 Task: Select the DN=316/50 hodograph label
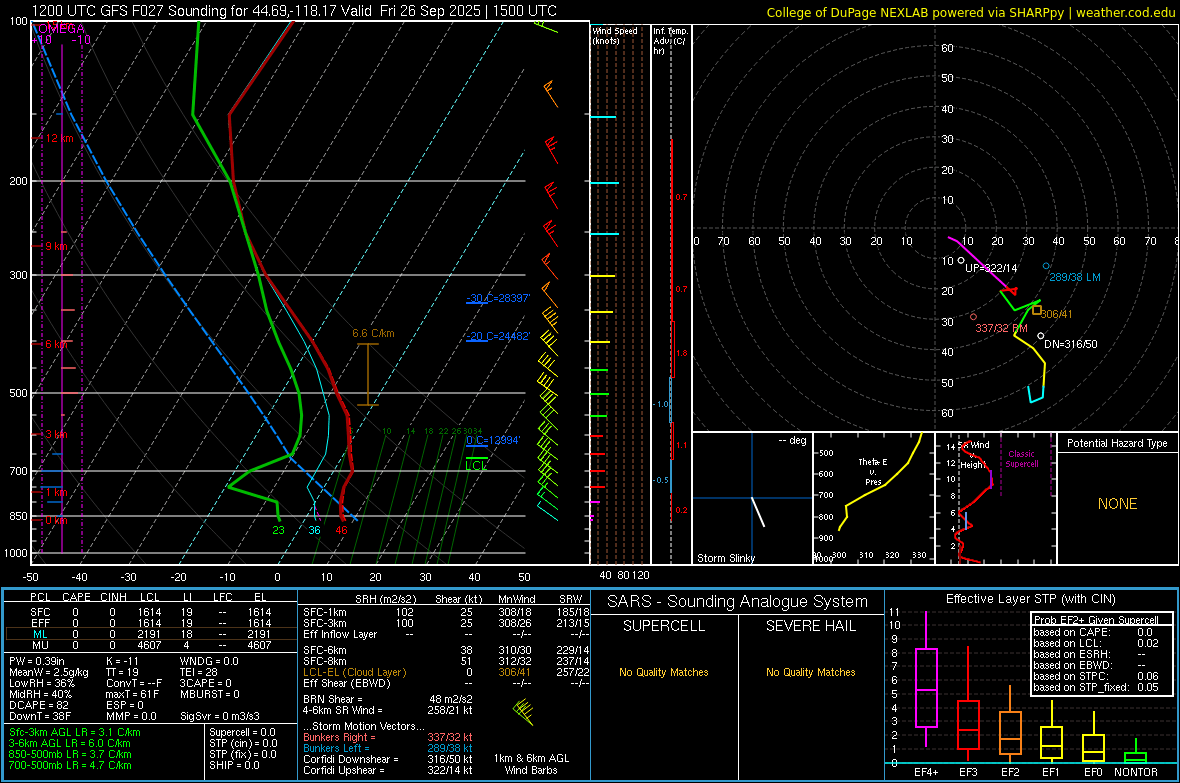(x=1071, y=344)
